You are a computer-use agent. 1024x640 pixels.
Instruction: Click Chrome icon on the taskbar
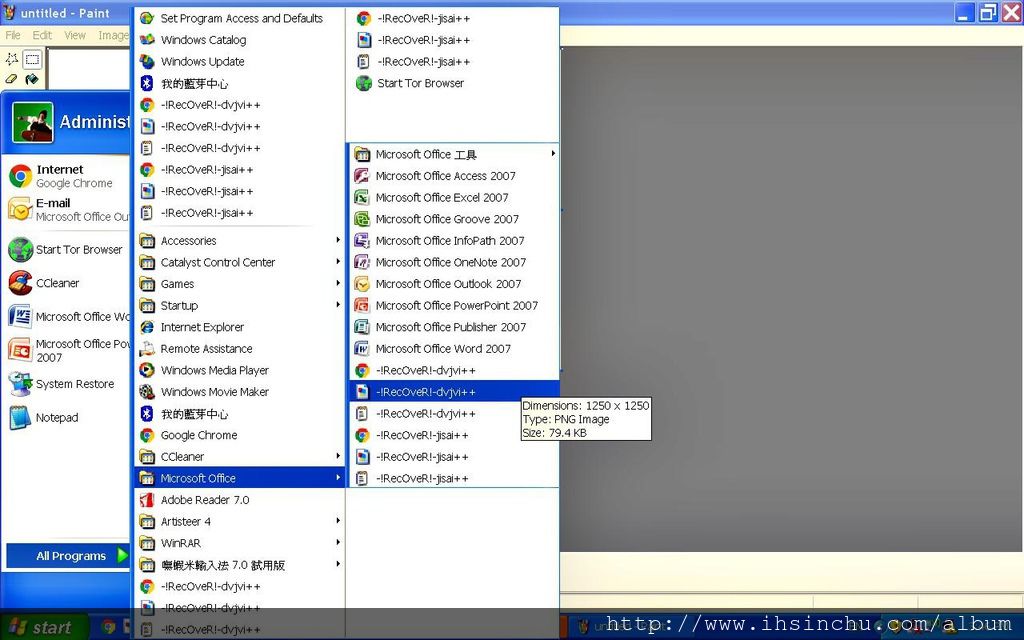click(x=108, y=628)
